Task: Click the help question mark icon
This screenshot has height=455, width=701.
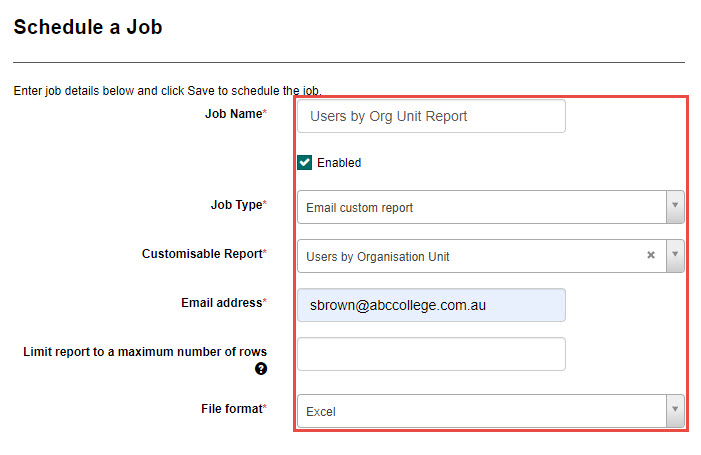Action: [x=261, y=369]
